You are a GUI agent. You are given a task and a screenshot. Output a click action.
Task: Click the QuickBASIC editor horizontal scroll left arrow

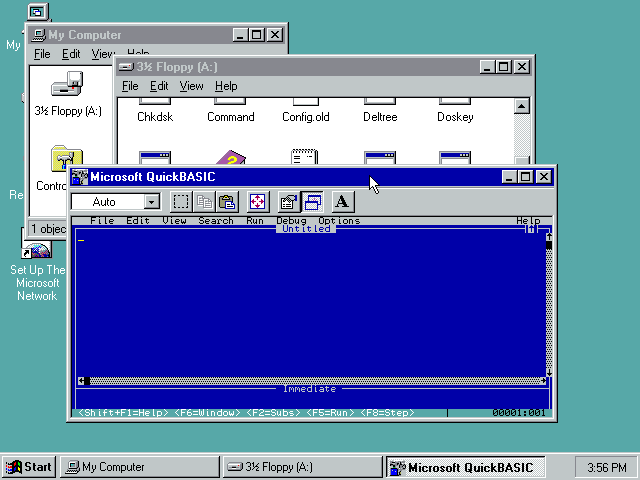pyautogui.click(x=81, y=380)
